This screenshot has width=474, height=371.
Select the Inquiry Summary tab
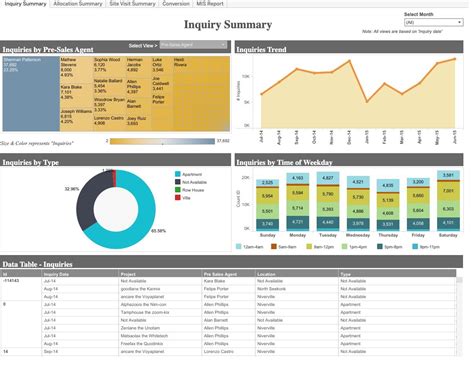25,4
